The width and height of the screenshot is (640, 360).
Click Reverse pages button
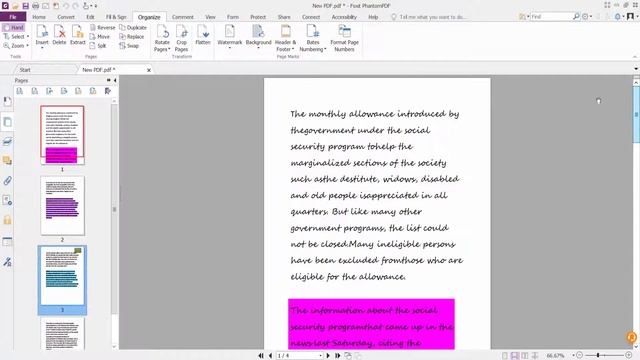[x=102, y=27]
